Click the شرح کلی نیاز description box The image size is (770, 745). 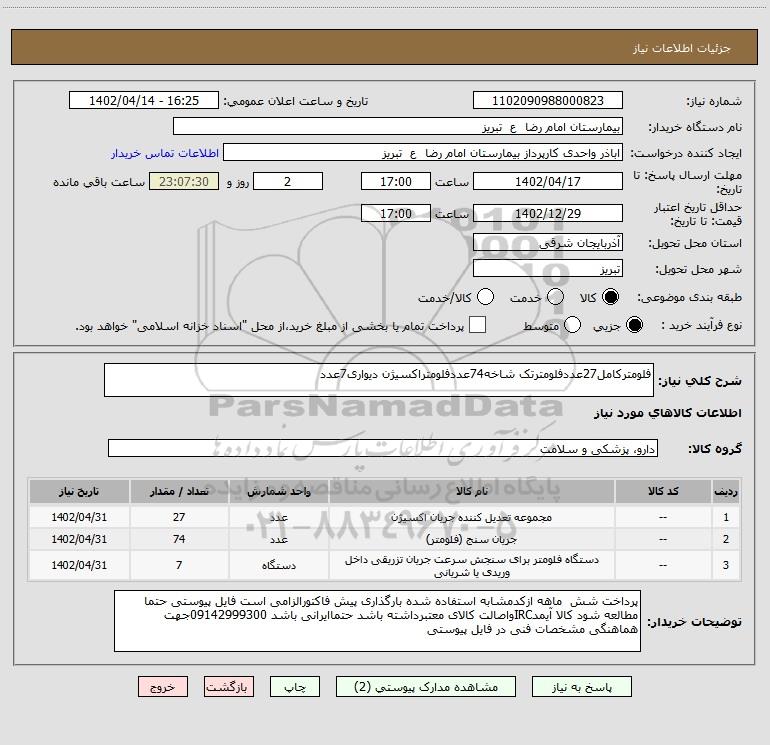[x=379, y=380]
